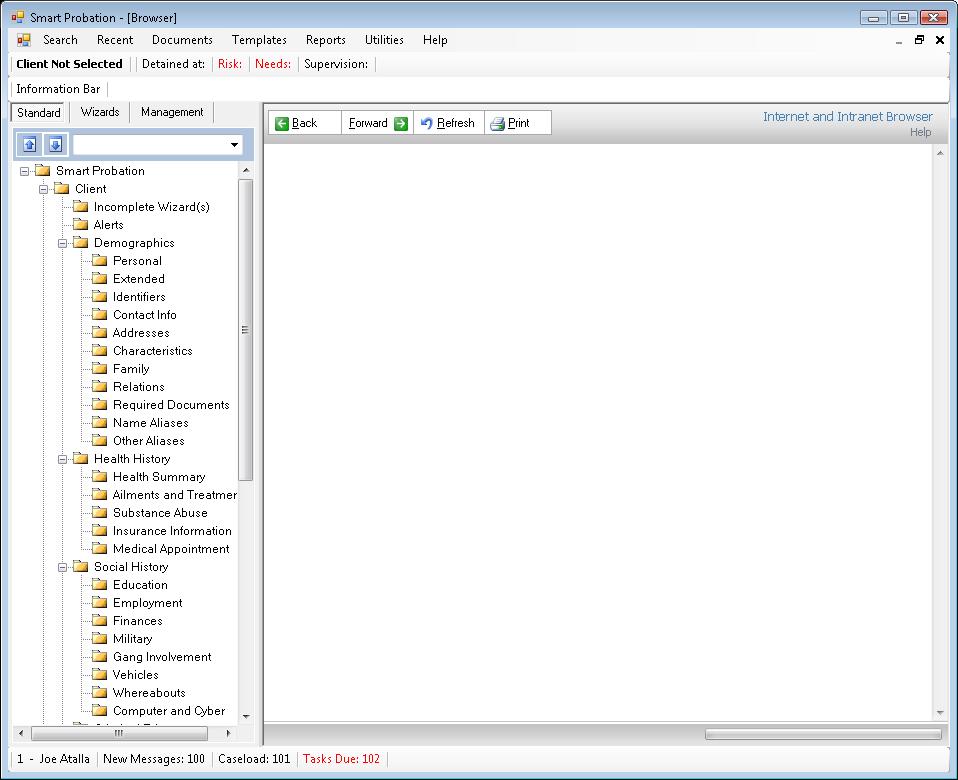Collapse the Health History tree node

pos(62,459)
